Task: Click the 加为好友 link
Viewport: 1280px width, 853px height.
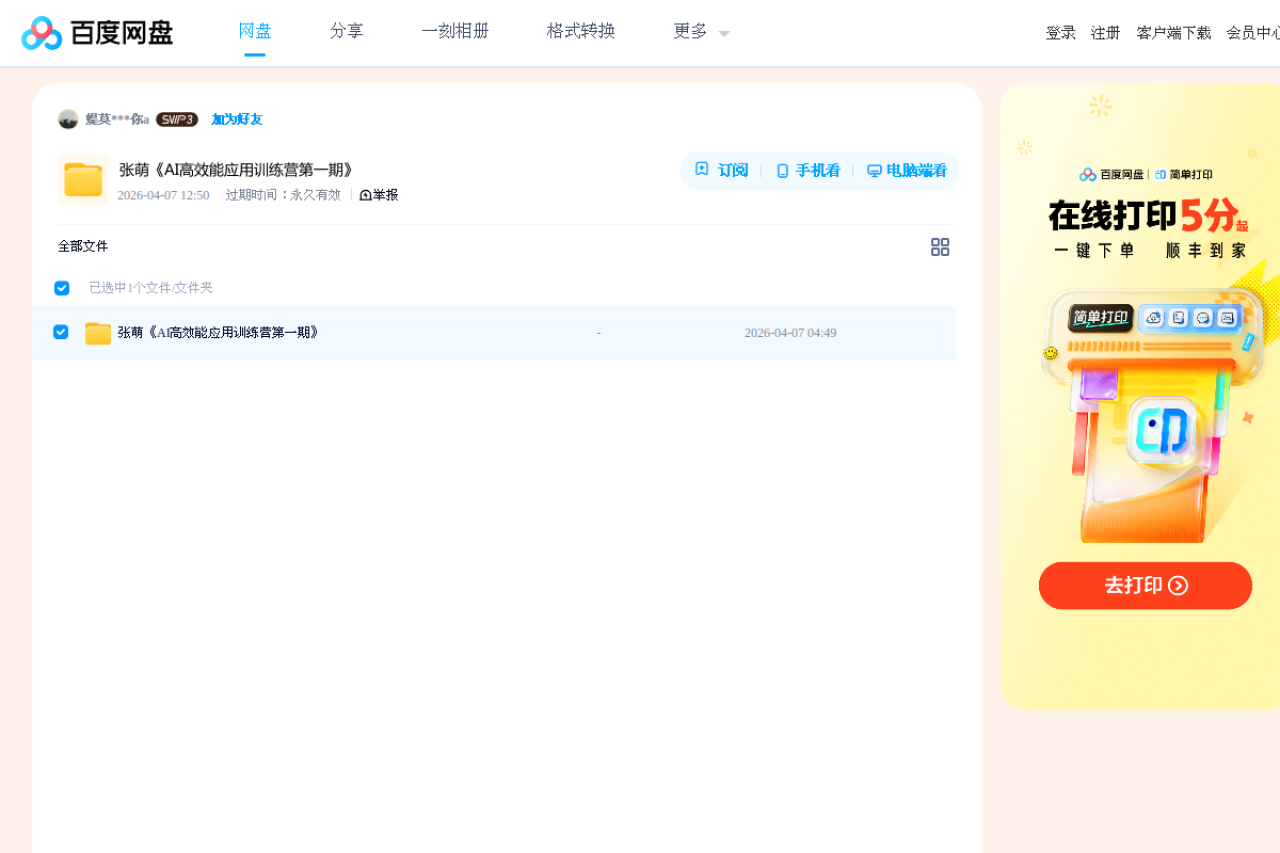Action: (x=235, y=119)
